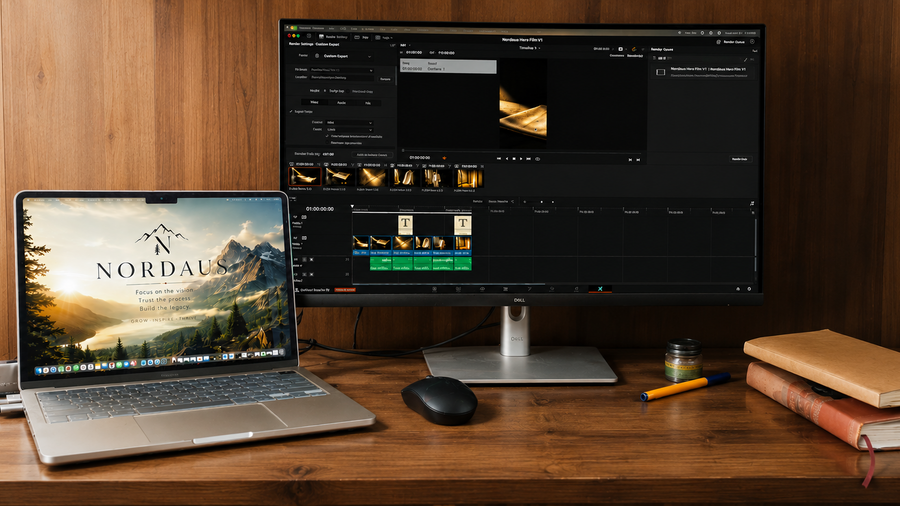
Task: Jump to first frame in viewer transport
Action: (499, 159)
